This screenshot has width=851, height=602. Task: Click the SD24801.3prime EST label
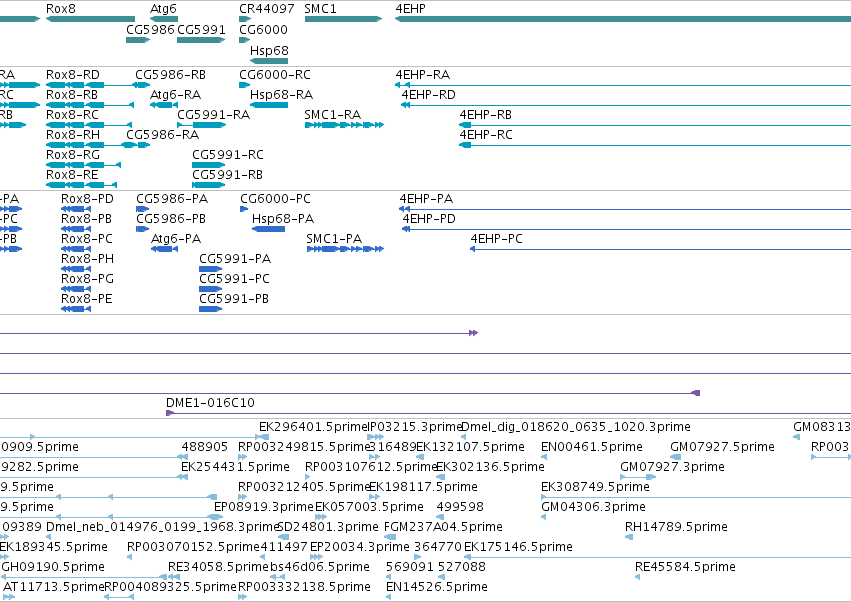328,527
